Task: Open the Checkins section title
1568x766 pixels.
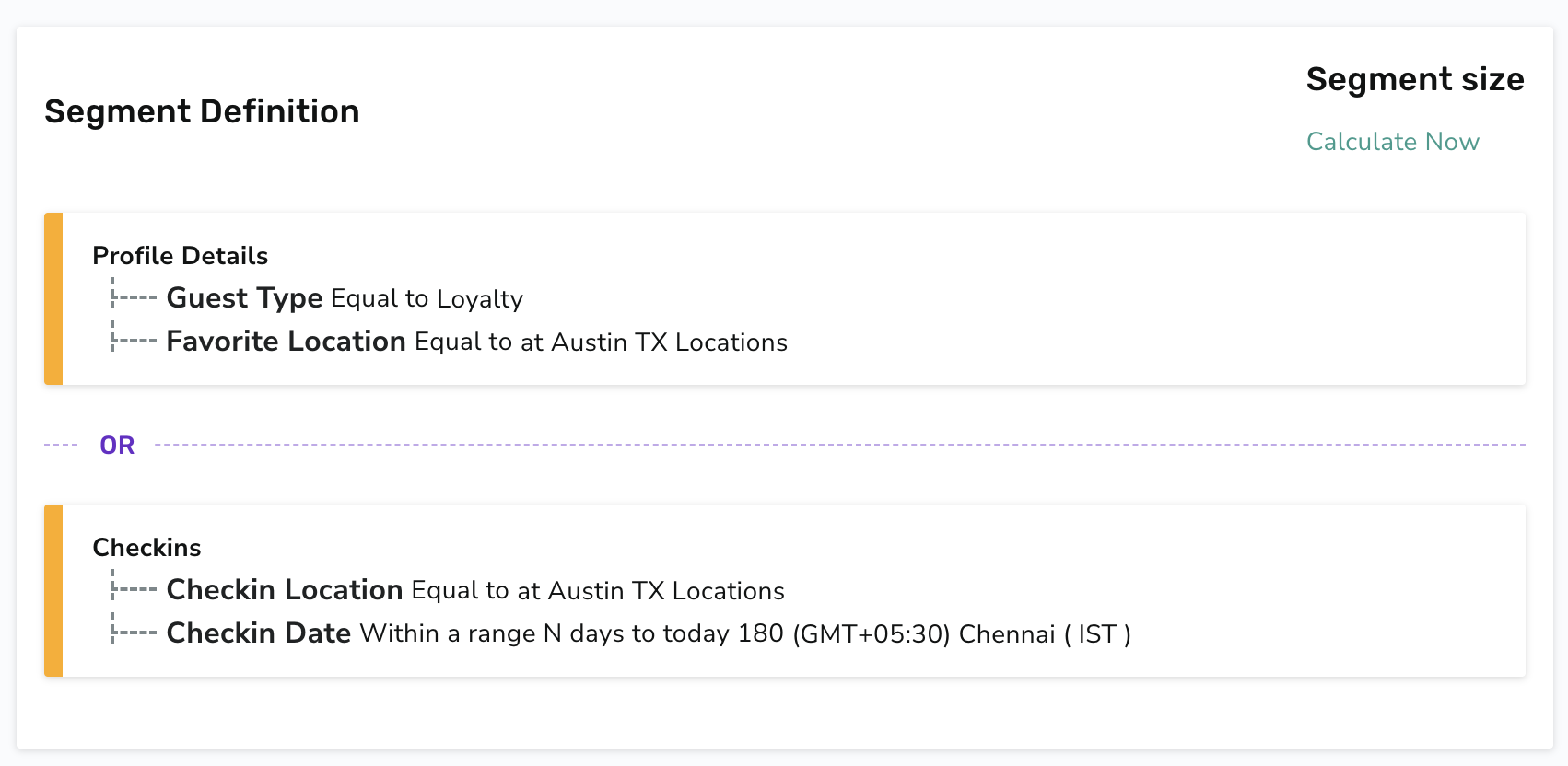Action: tap(146, 548)
